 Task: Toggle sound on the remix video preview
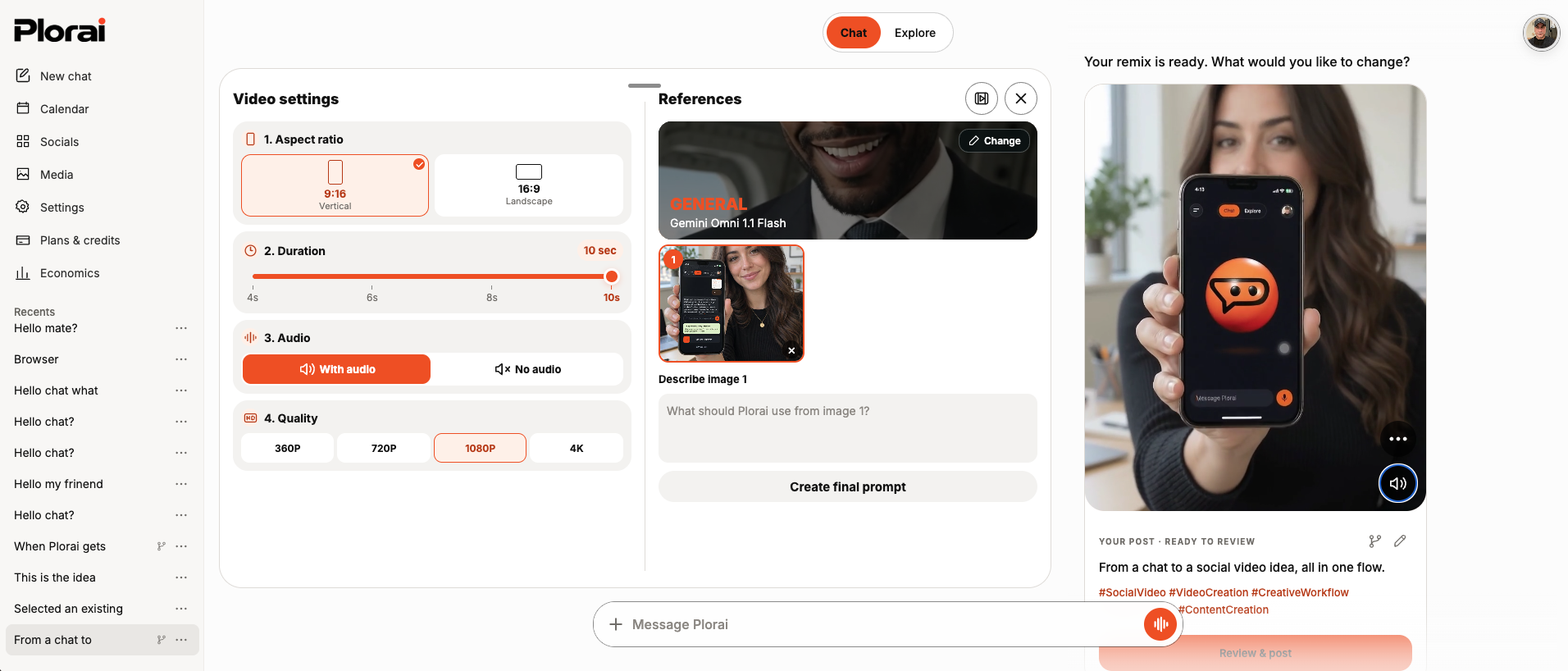click(x=1398, y=483)
